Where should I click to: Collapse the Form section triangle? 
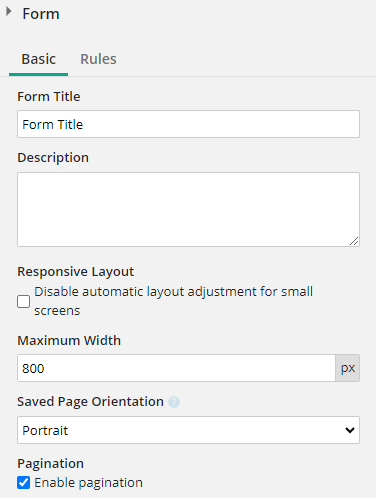point(9,12)
